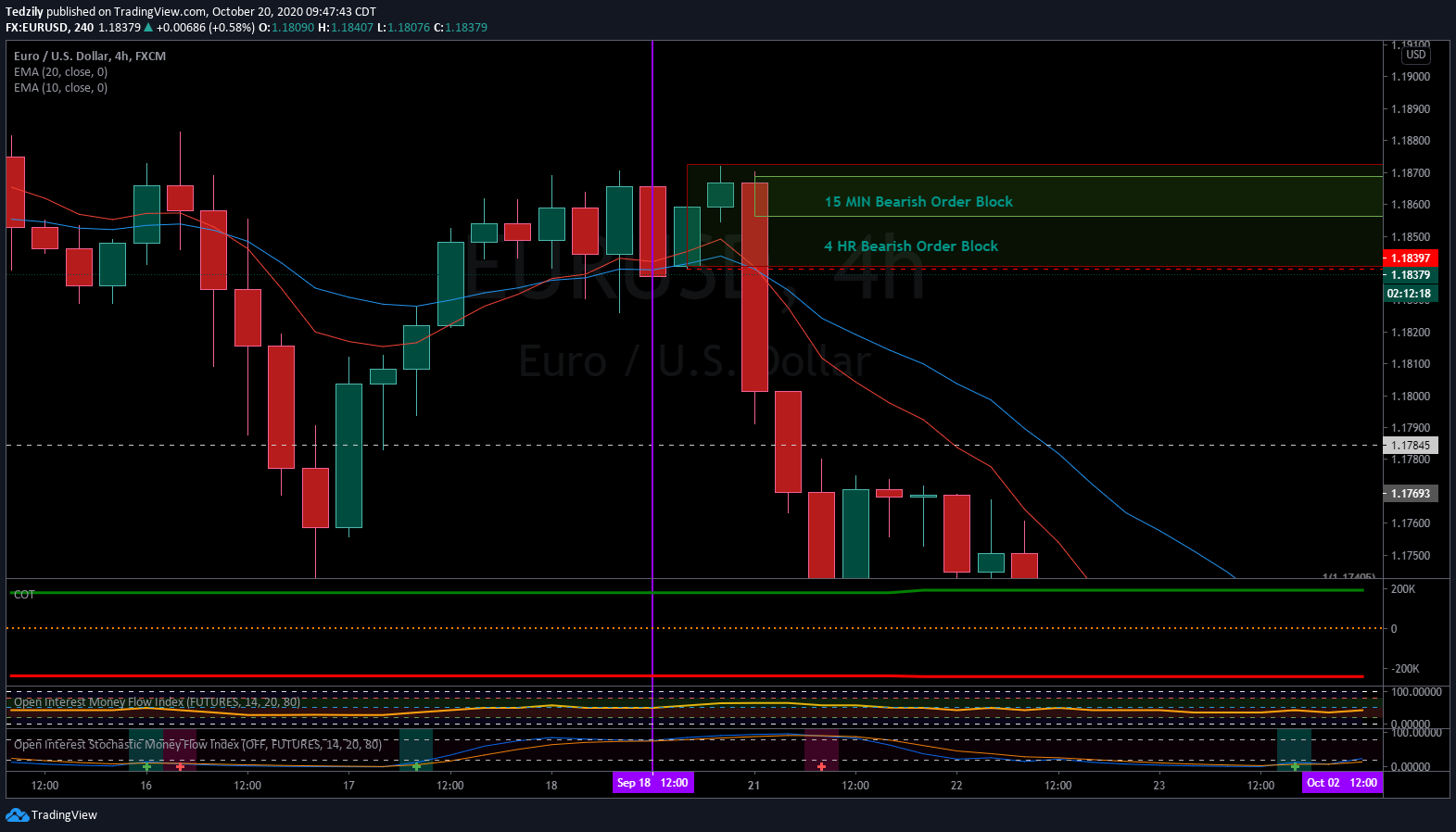Click the 4 HR Bearish Order Block label
The width and height of the screenshot is (1456, 832).
911,246
